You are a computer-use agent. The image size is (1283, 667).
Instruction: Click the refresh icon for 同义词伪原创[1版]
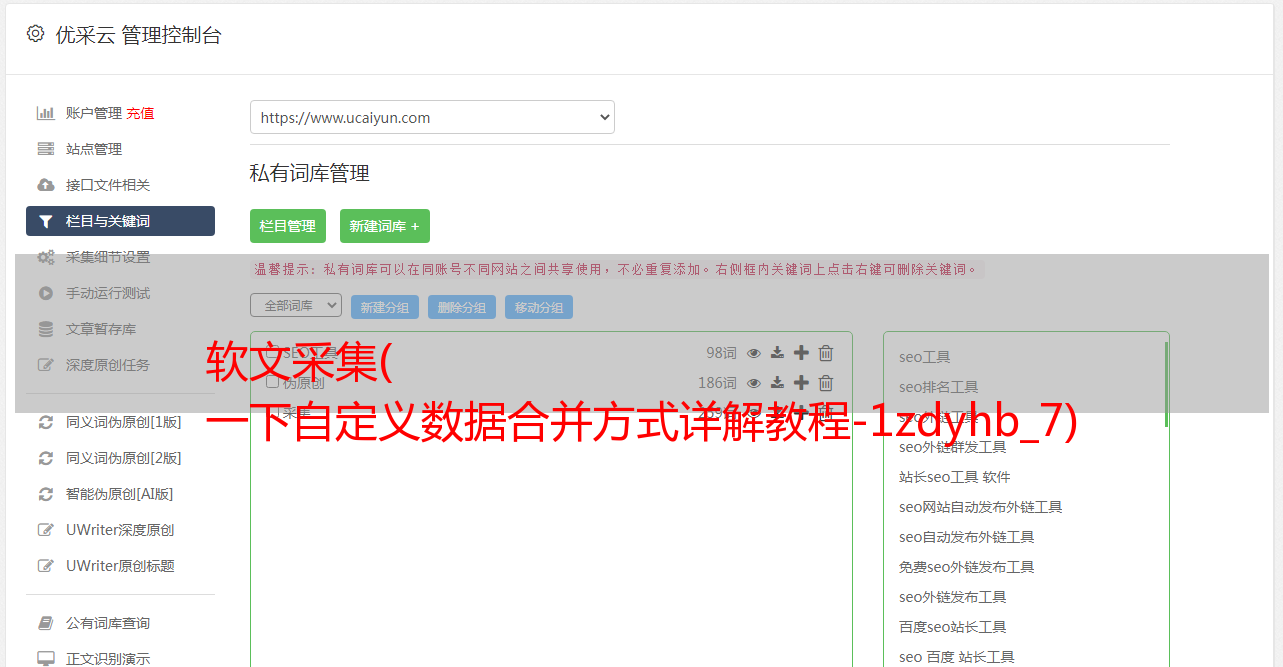point(45,422)
